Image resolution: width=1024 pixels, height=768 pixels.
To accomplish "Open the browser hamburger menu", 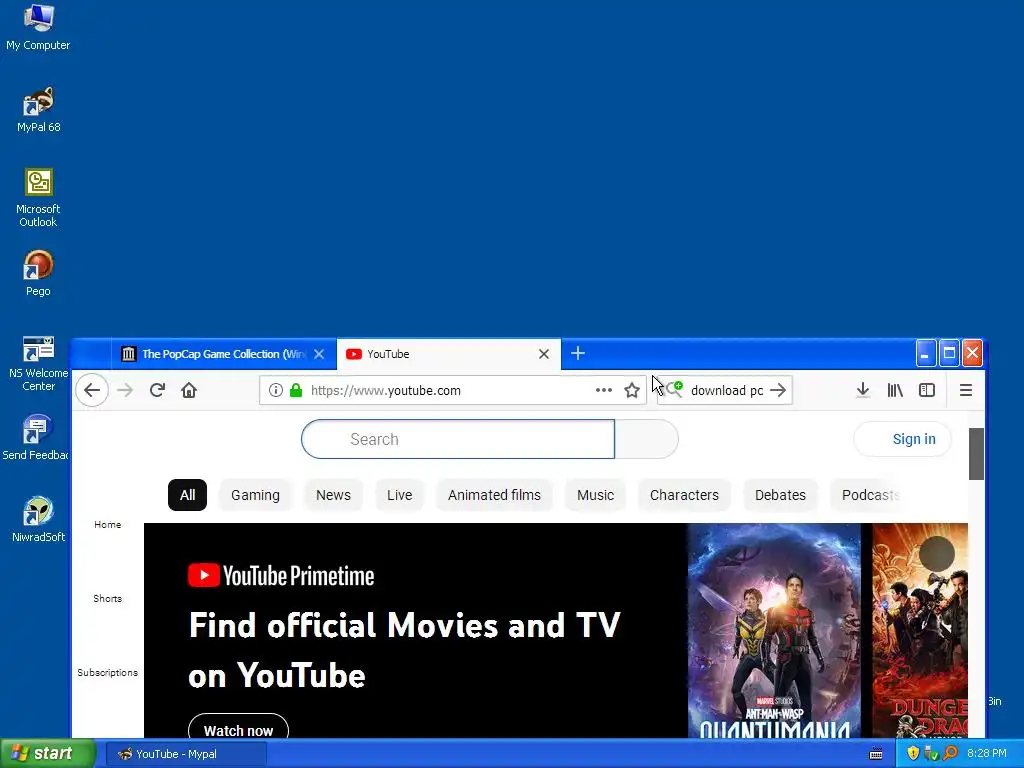I will click(x=966, y=391).
